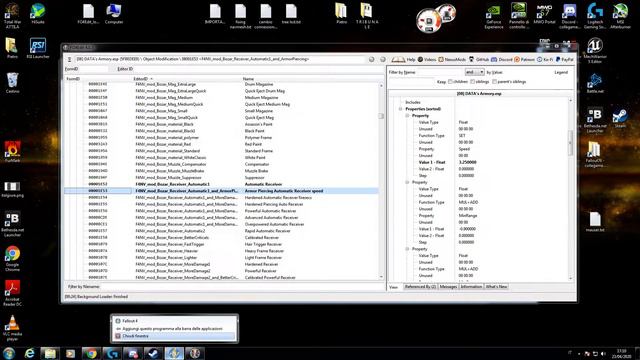Click the FormID search field
The image size is (640, 360).
[95, 69]
